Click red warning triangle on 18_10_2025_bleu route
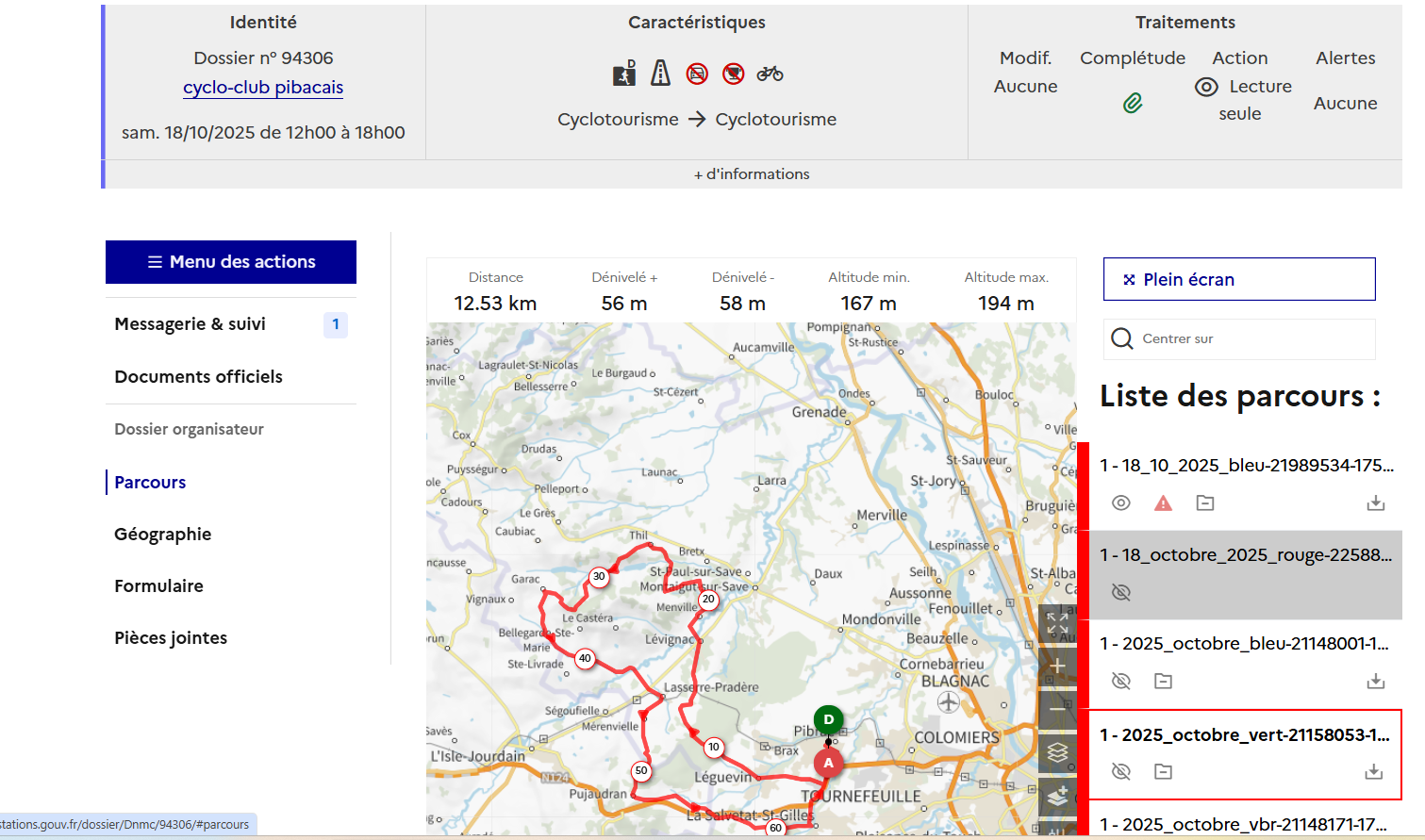 coord(1163,503)
